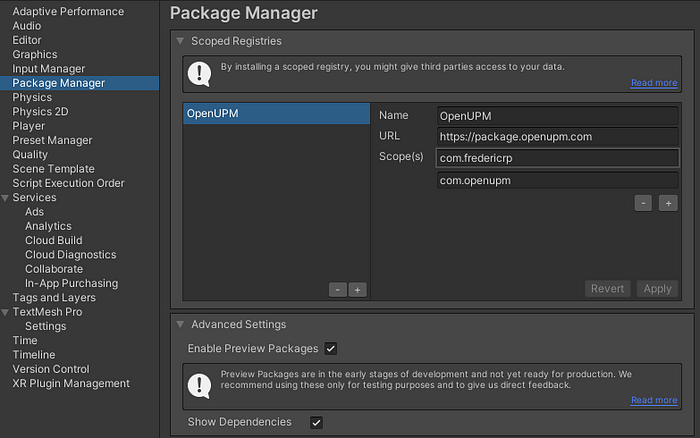Select Graphics settings category

(x=35, y=54)
